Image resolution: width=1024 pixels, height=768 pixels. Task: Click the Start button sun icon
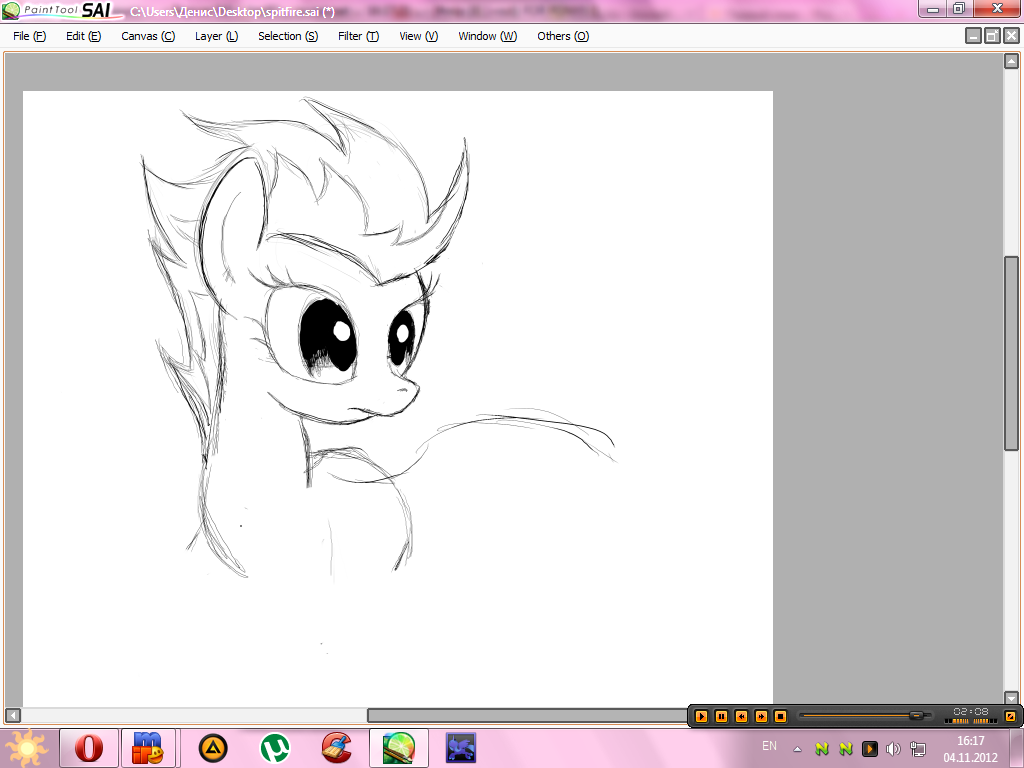(x=26, y=748)
